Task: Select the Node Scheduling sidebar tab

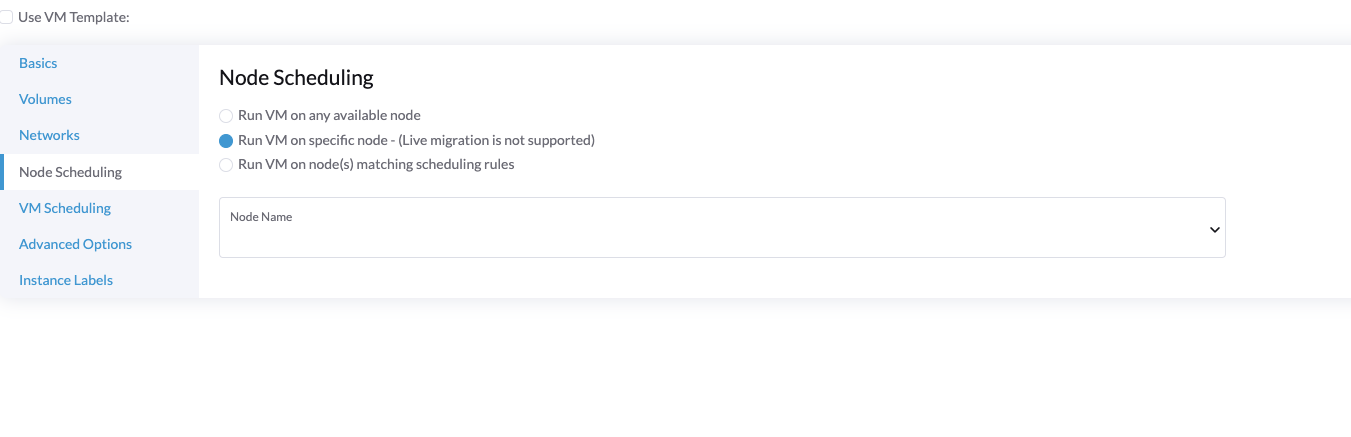Action: click(70, 172)
